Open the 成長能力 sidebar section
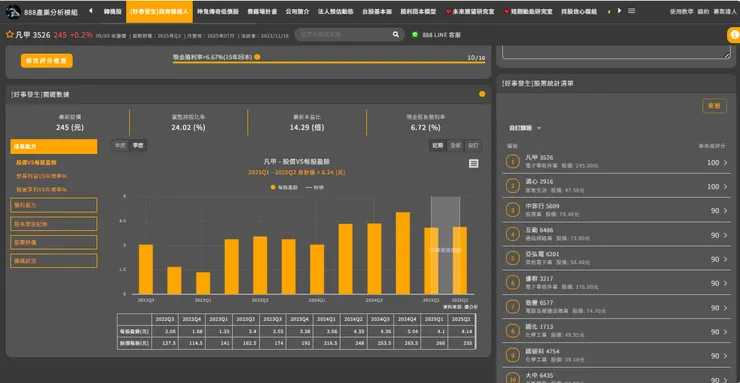This screenshot has height=383, width=740. coord(54,147)
